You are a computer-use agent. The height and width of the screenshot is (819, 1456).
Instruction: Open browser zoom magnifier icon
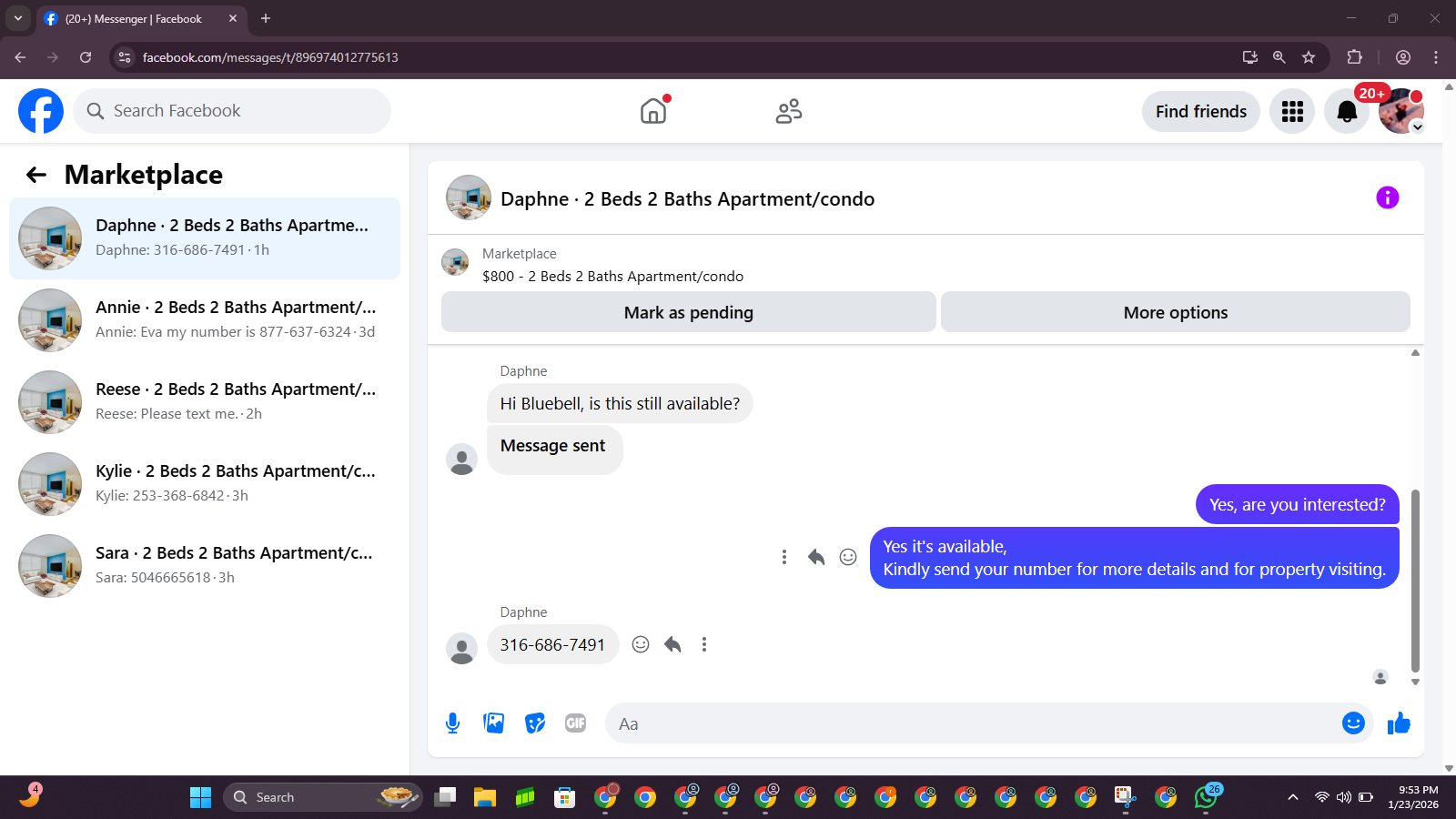pos(1279,57)
